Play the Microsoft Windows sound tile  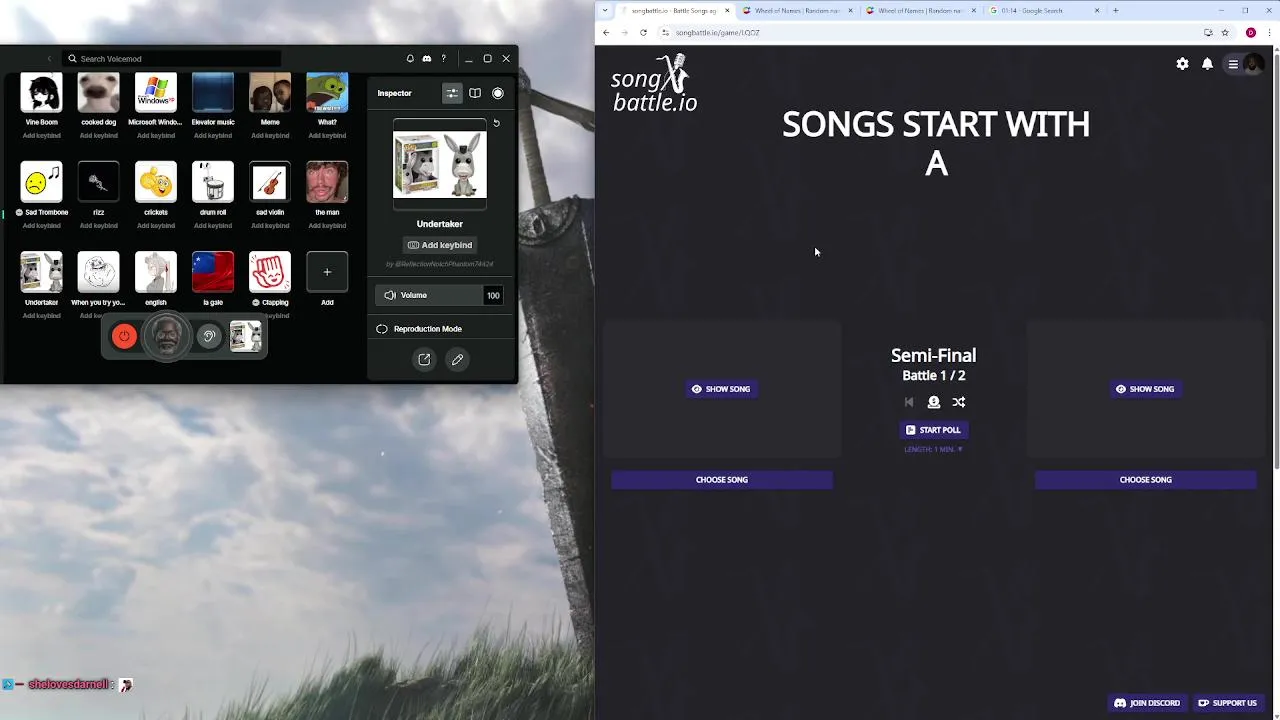[155, 93]
